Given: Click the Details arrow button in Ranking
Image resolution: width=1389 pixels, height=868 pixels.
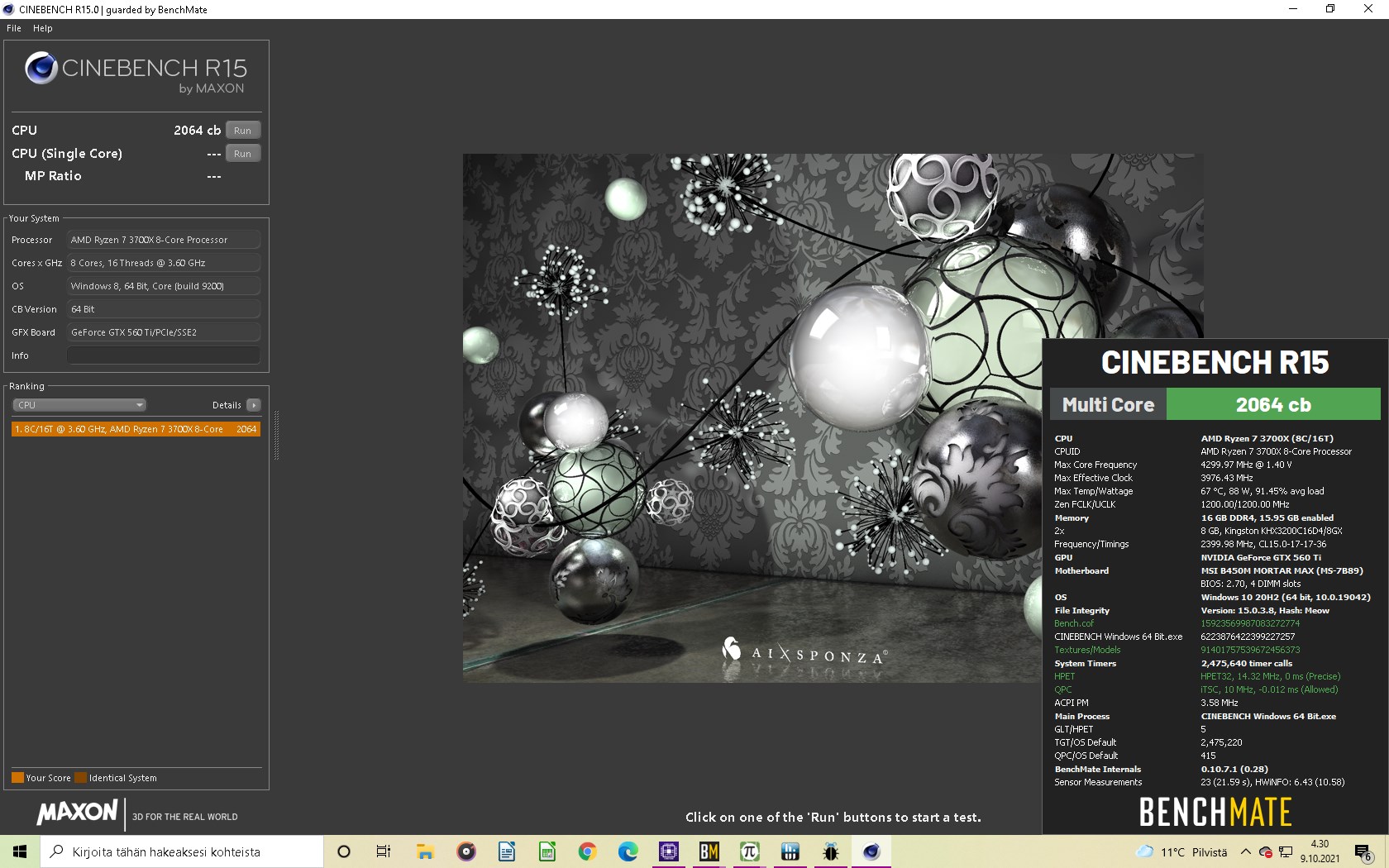Looking at the screenshot, I should 254,405.
